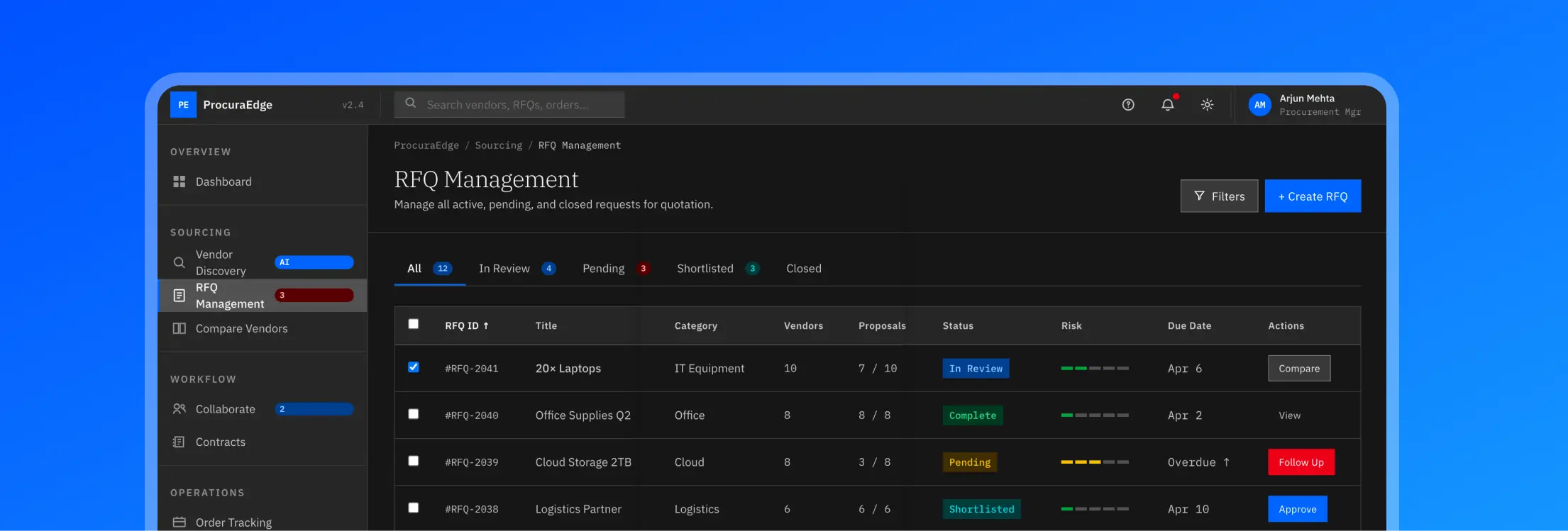This screenshot has width=1568, height=531.
Task: Click the Vendor Discovery search icon
Action: (x=179, y=263)
